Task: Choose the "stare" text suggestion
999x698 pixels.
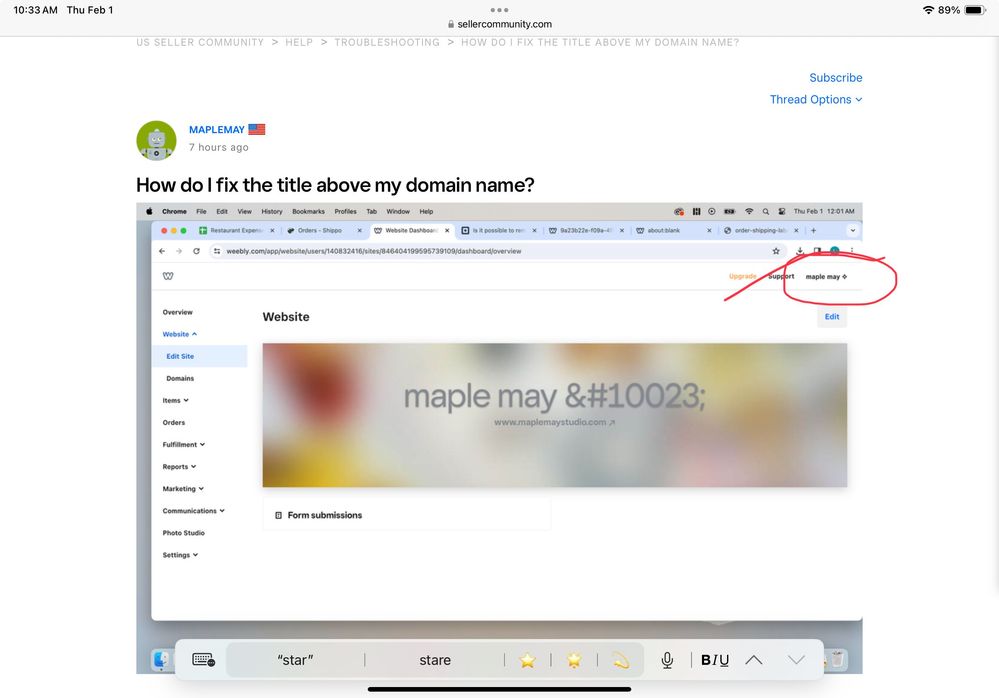Action: pos(435,660)
